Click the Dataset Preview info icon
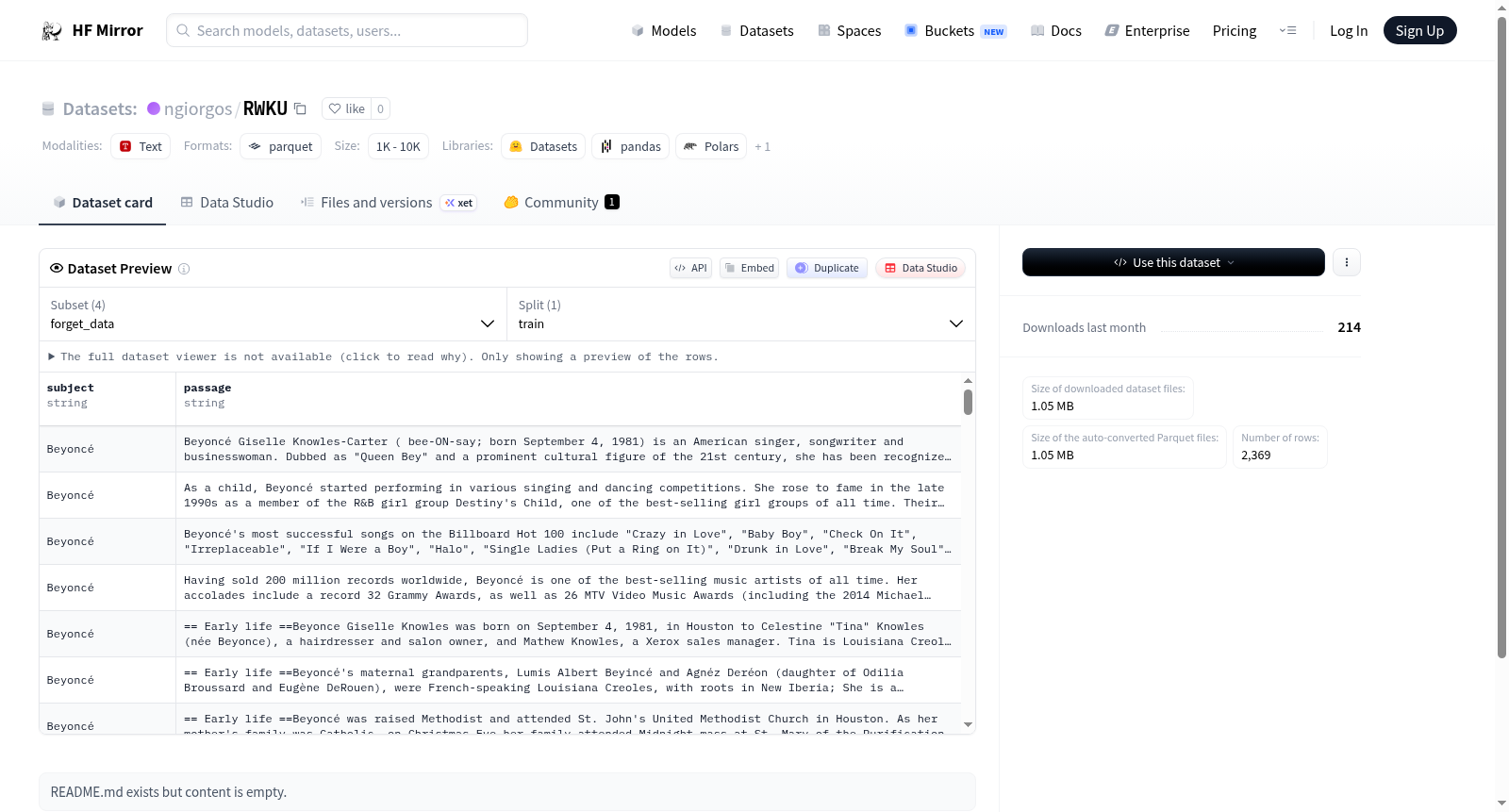 pos(184,269)
